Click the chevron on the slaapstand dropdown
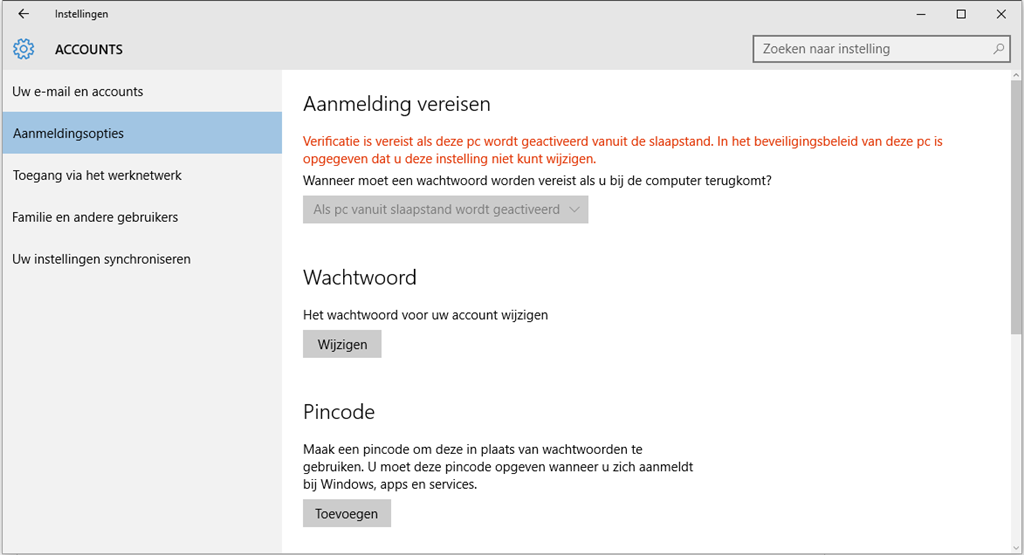This screenshot has width=1024, height=555. tap(574, 210)
